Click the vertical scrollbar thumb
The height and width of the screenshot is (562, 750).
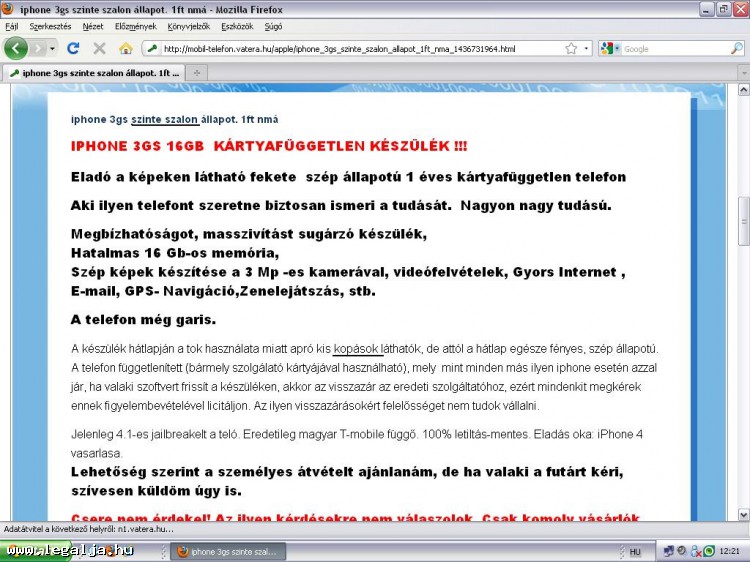pos(742,220)
